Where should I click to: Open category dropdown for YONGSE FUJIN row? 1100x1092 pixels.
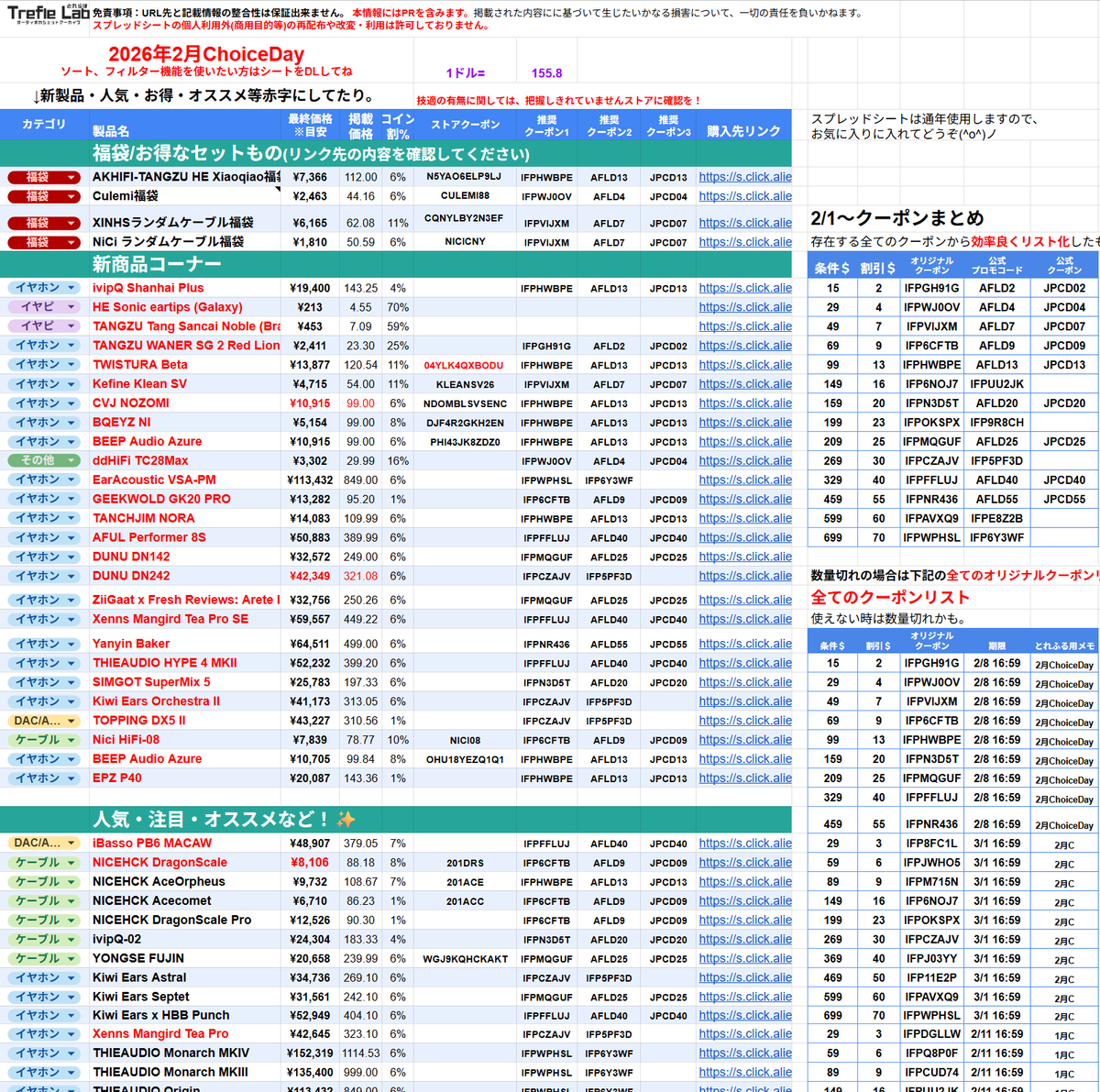tap(44, 958)
